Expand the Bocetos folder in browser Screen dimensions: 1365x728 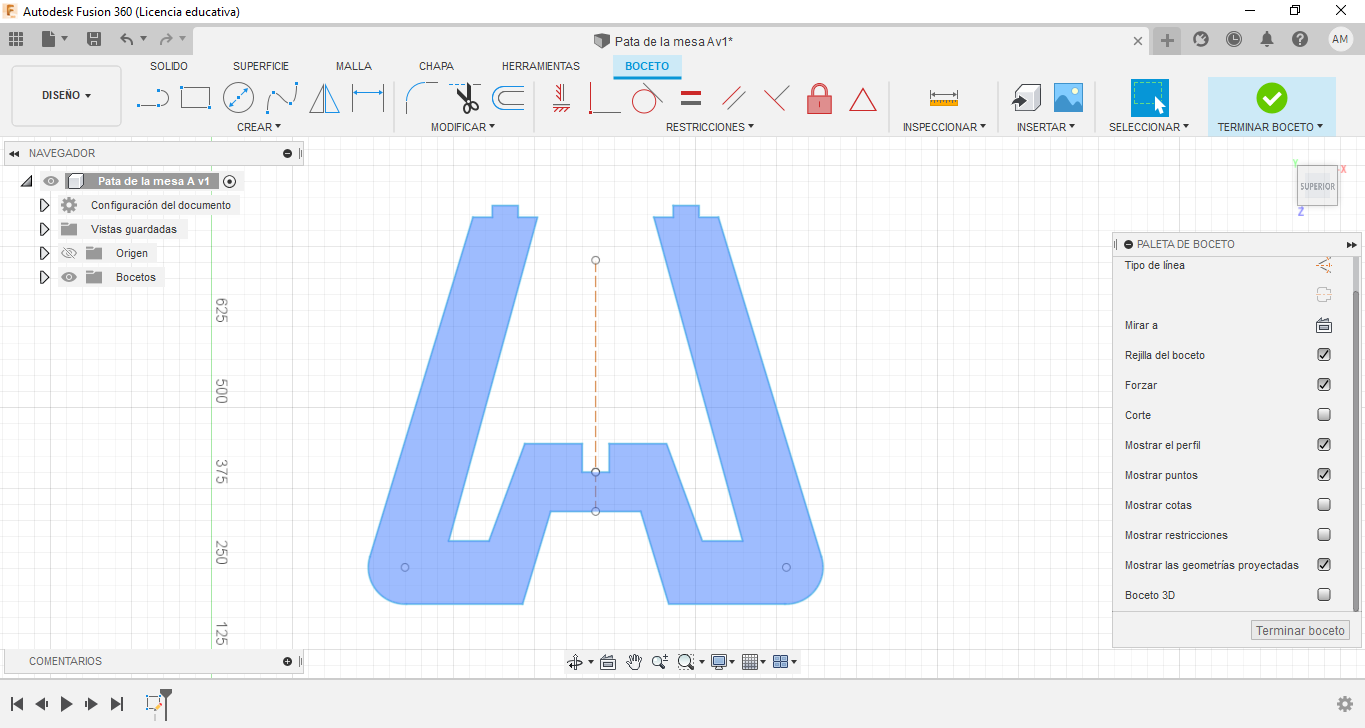tap(44, 277)
